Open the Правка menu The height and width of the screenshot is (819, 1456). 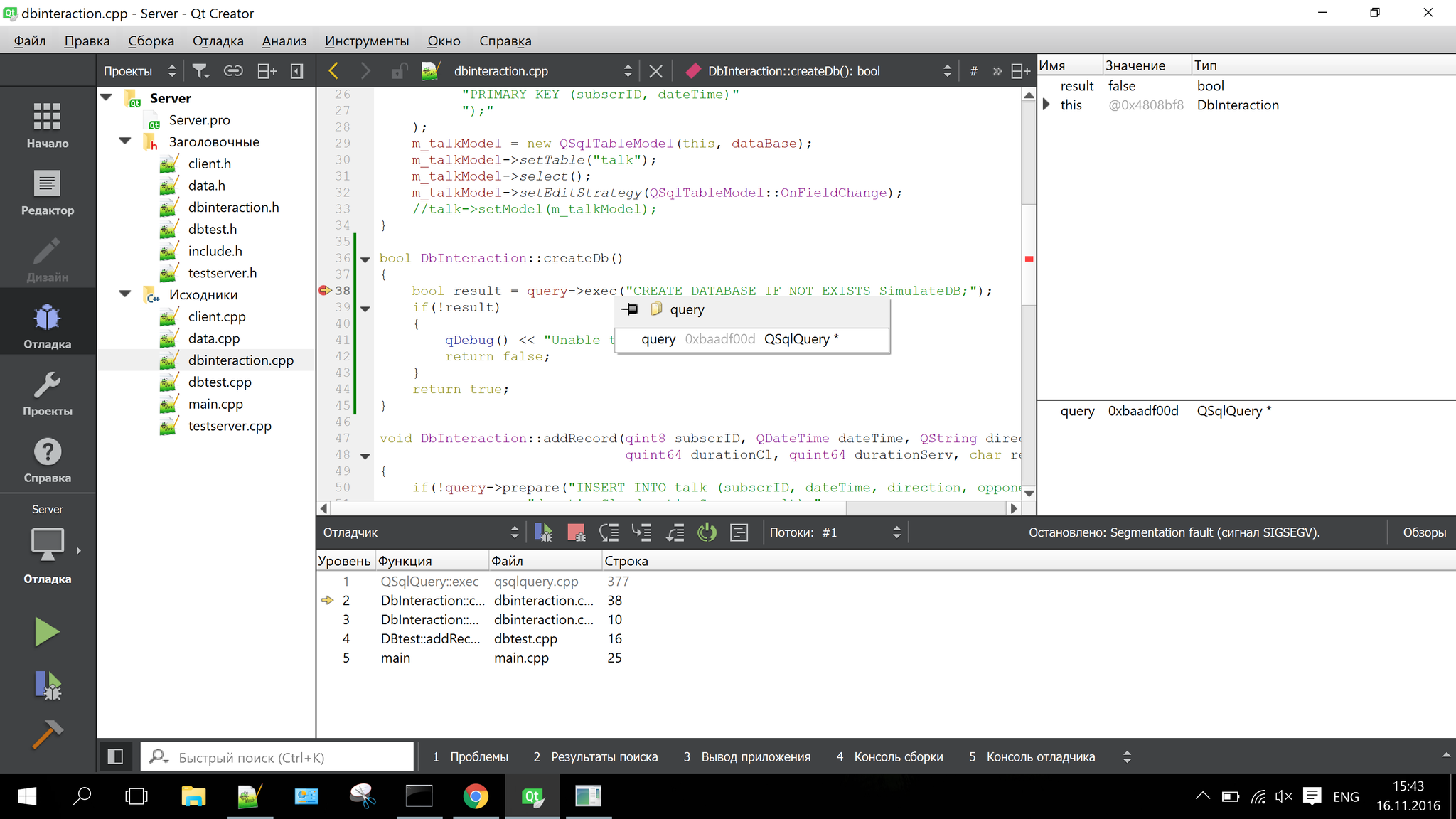click(87, 41)
